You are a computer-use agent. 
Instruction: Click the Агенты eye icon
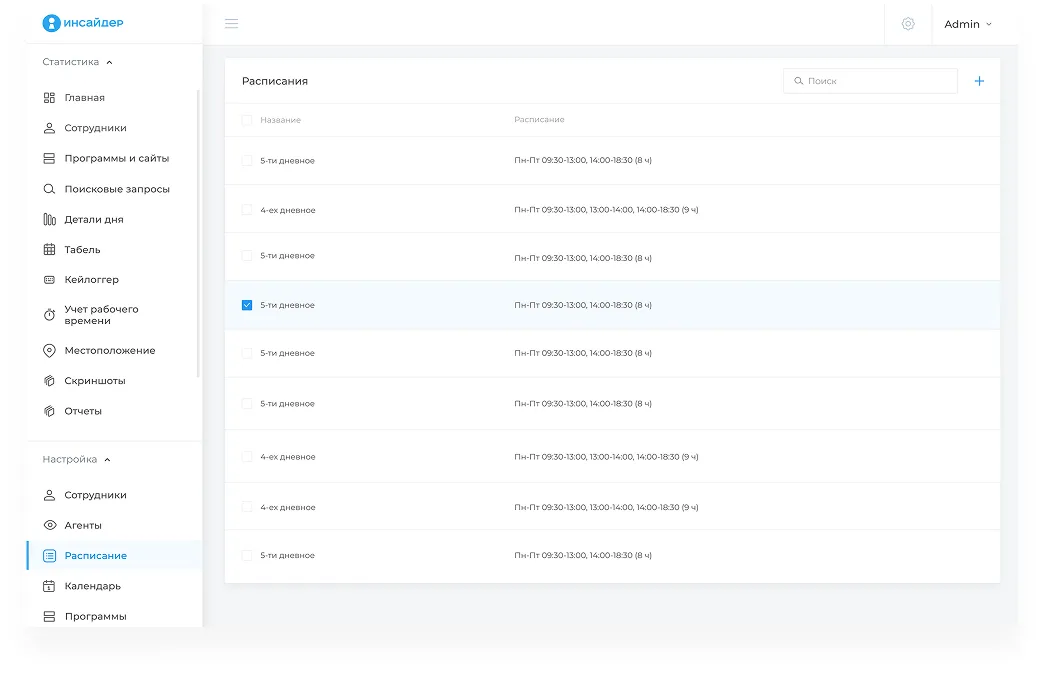(49, 526)
